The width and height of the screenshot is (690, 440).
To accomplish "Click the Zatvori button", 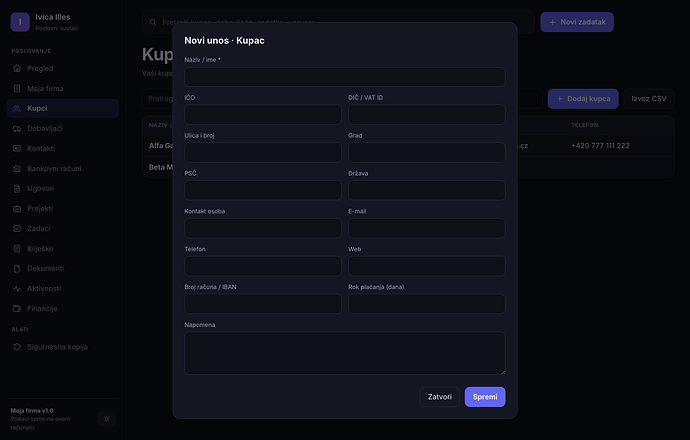I will coord(440,397).
